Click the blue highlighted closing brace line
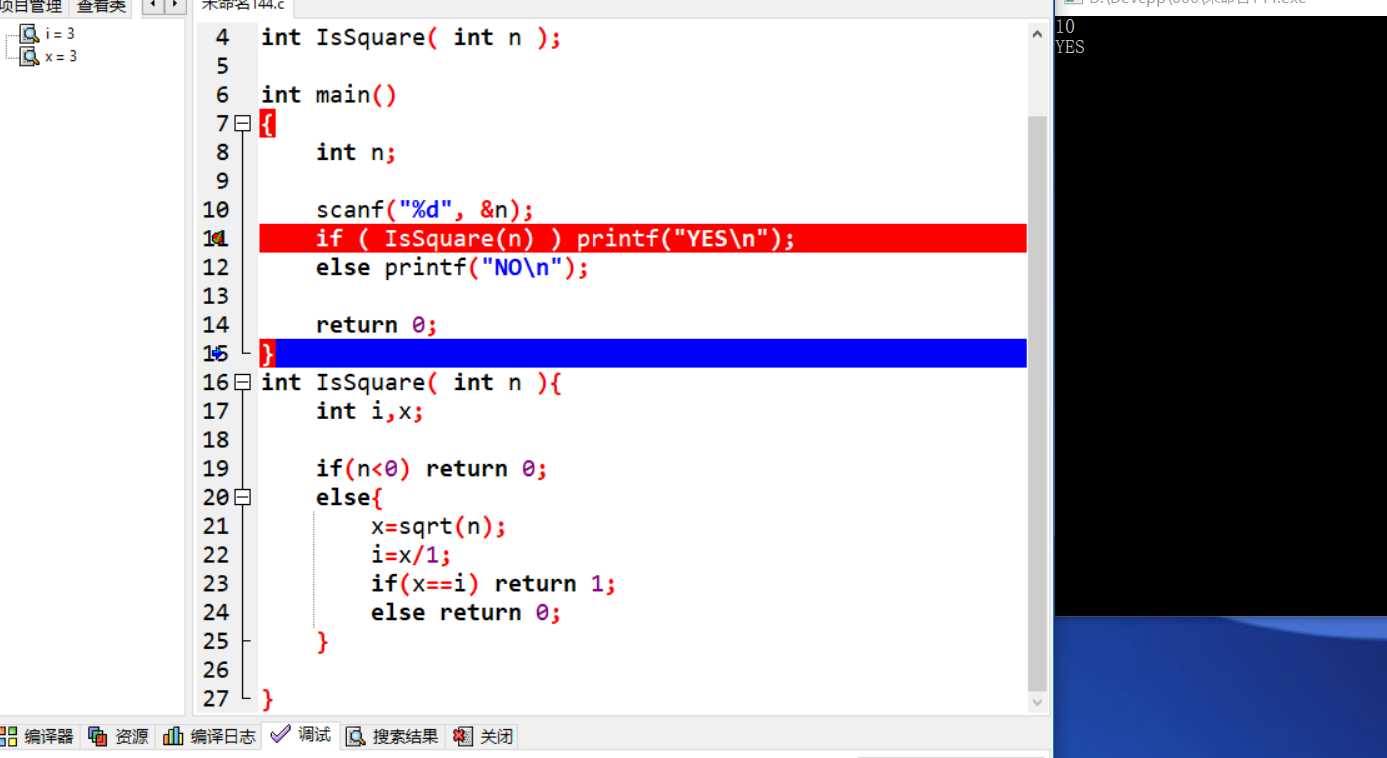 pos(643,354)
